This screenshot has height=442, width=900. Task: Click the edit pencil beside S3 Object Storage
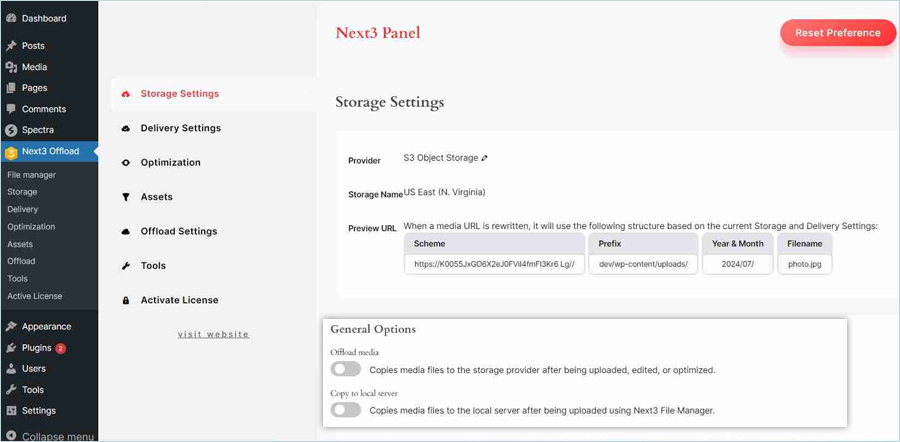[x=485, y=158]
